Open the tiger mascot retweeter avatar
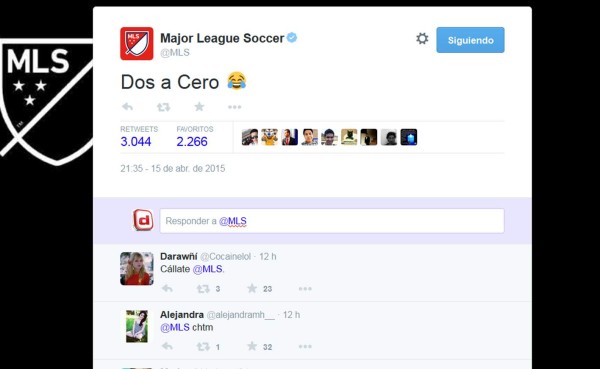This screenshot has height=369, width=600. (x=270, y=137)
